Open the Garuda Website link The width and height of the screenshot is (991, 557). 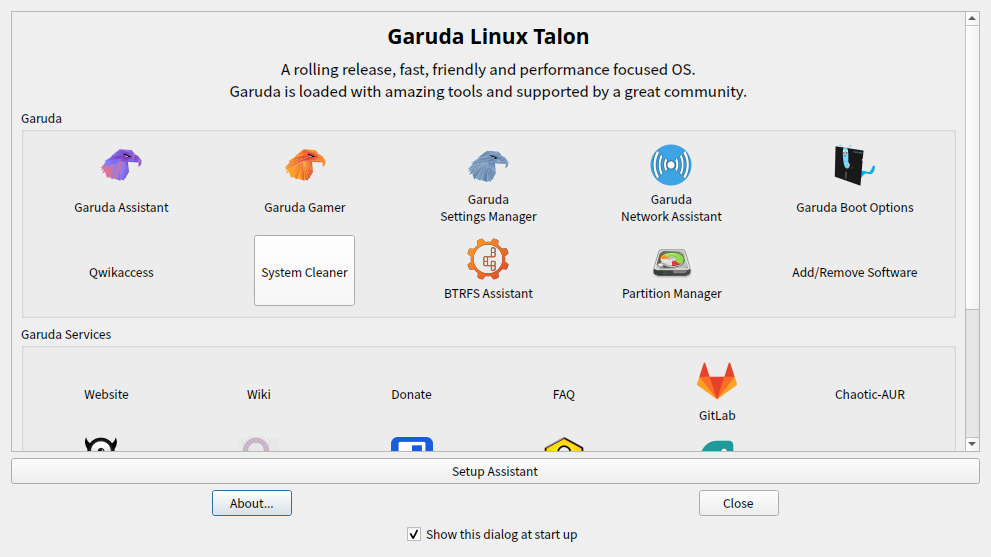pyautogui.click(x=106, y=395)
